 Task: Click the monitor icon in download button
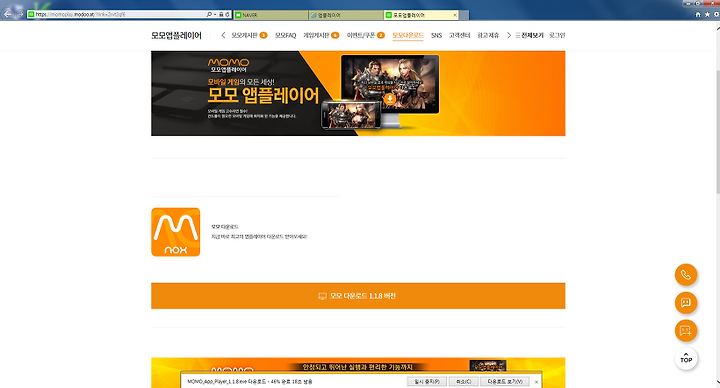tap(322, 296)
